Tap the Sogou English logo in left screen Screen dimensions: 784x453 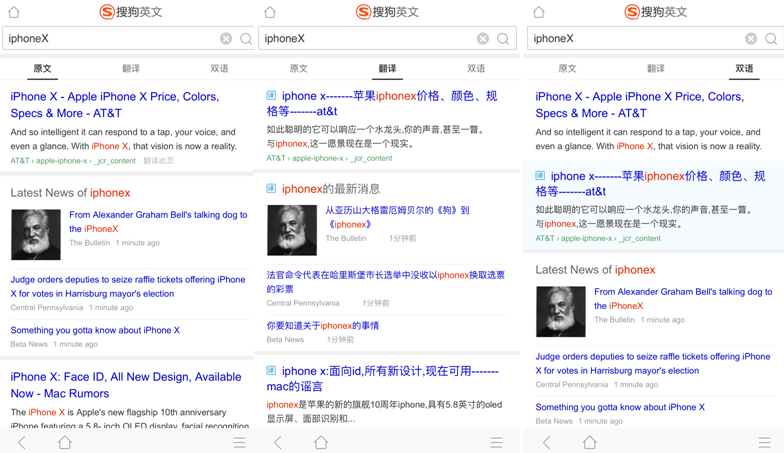click(131, 12)
